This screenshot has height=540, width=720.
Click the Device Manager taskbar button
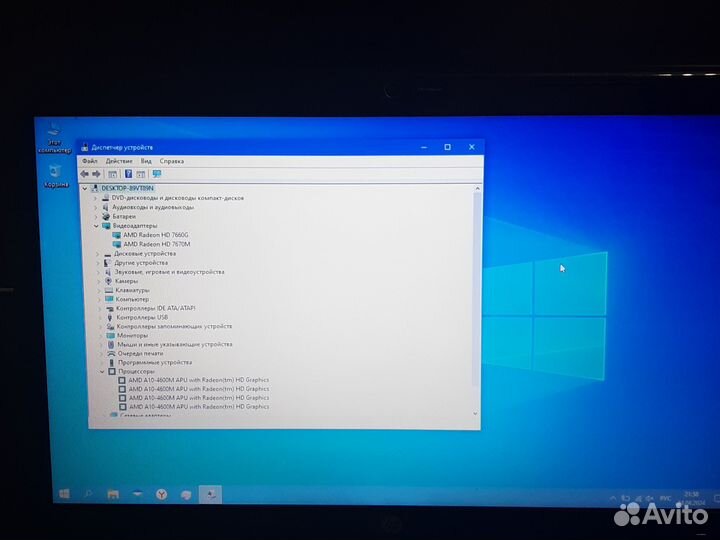211,495
